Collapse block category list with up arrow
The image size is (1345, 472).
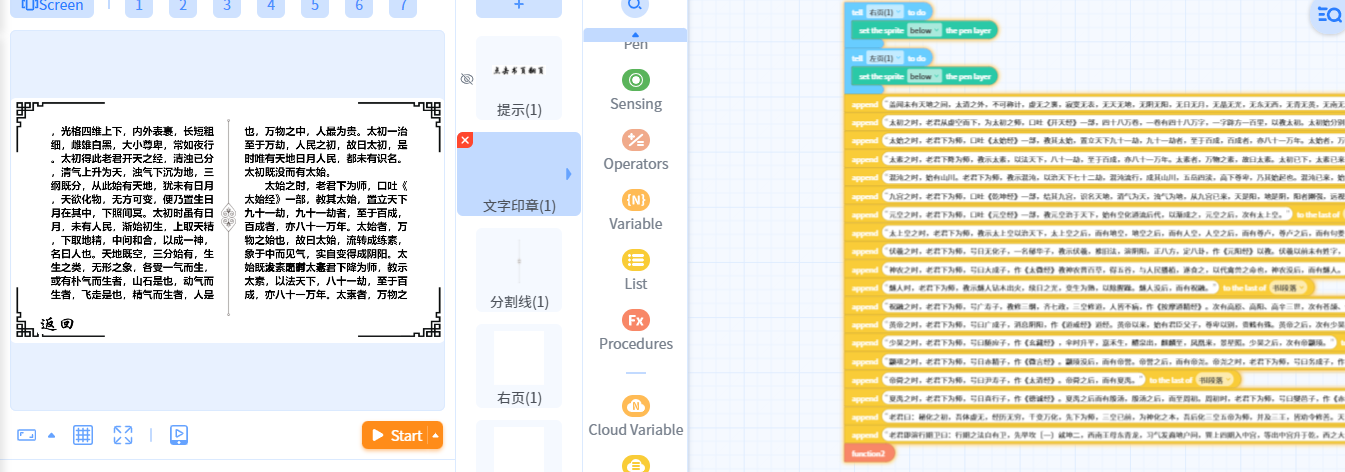tap(635, 35)
